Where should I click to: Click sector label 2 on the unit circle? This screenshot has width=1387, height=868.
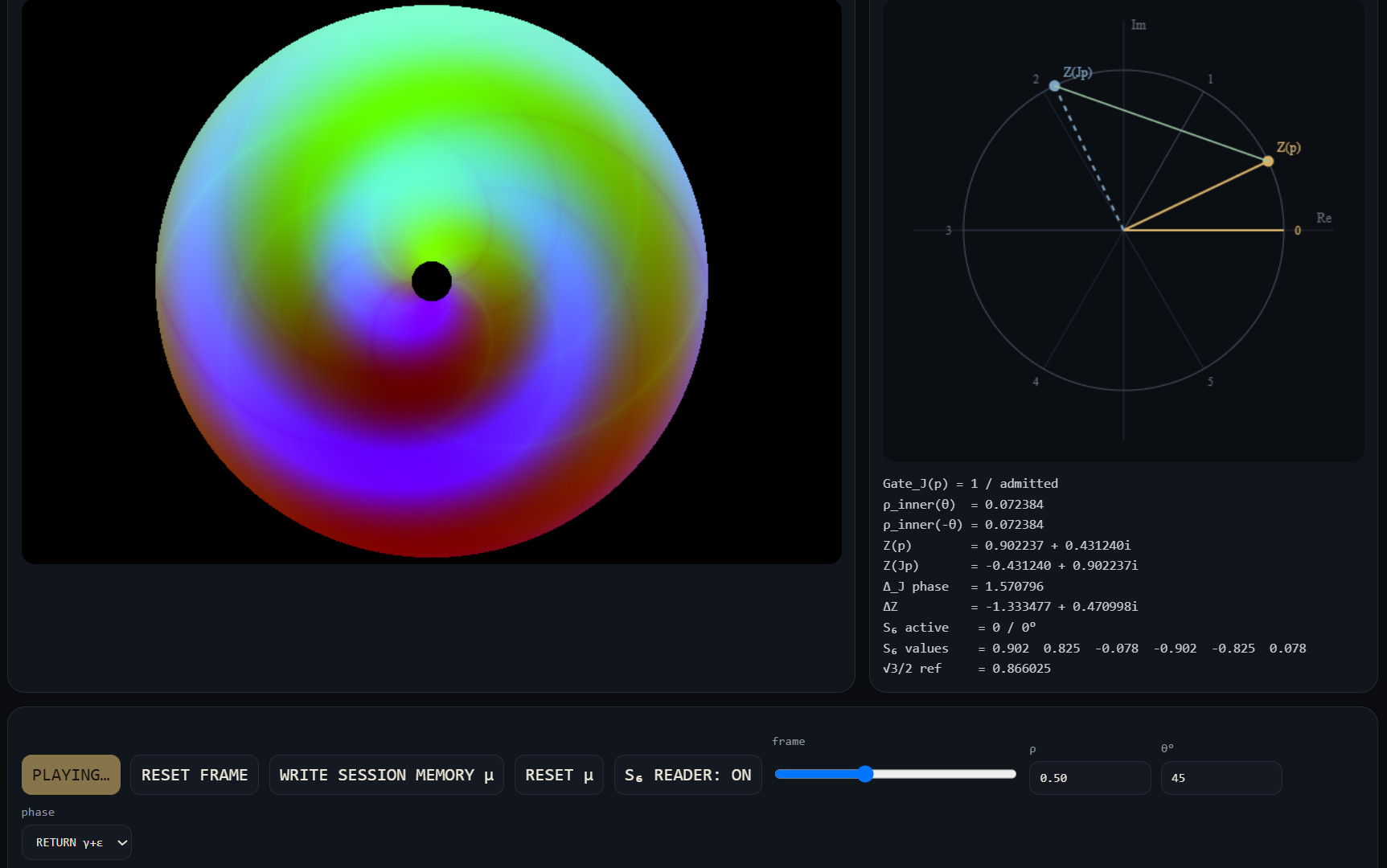(x=1036, y=79)
